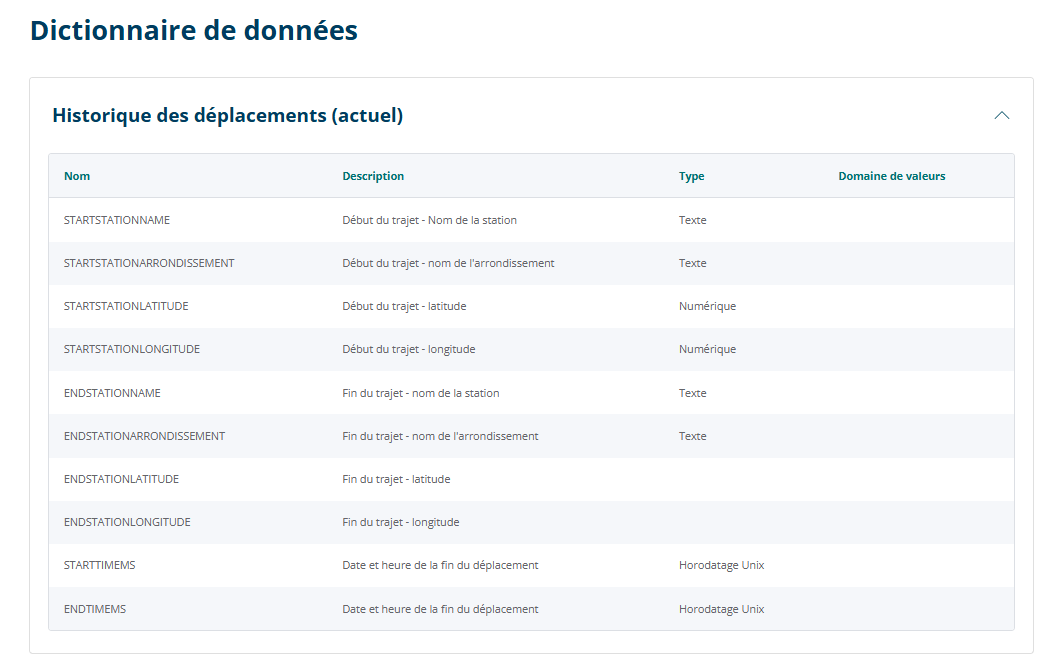Click 'Début du trajet - Nom de la station'
Viewport: 1049px width, 667px height.
coord(430,220)
